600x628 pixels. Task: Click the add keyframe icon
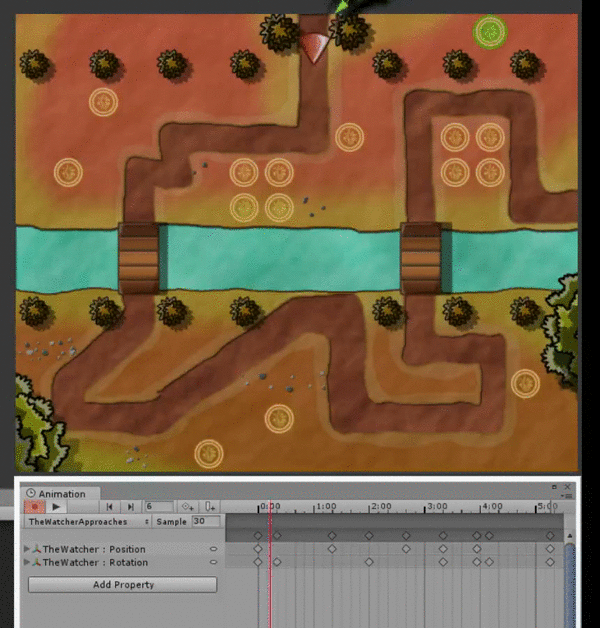pos(187,507)
